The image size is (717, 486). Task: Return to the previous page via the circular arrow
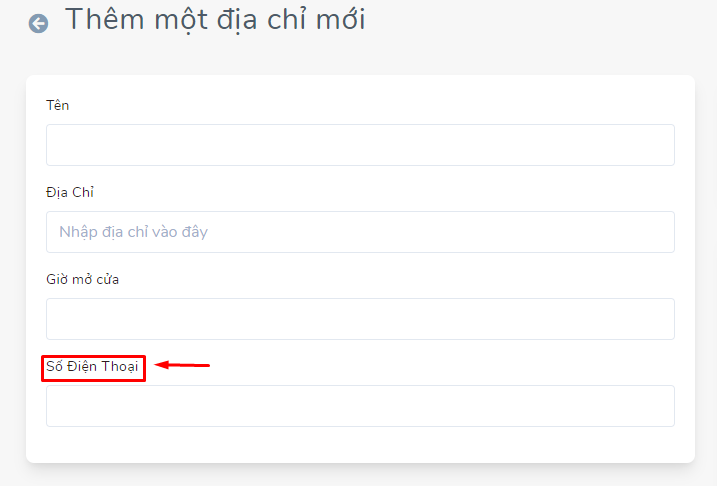[x=38, y=23]
